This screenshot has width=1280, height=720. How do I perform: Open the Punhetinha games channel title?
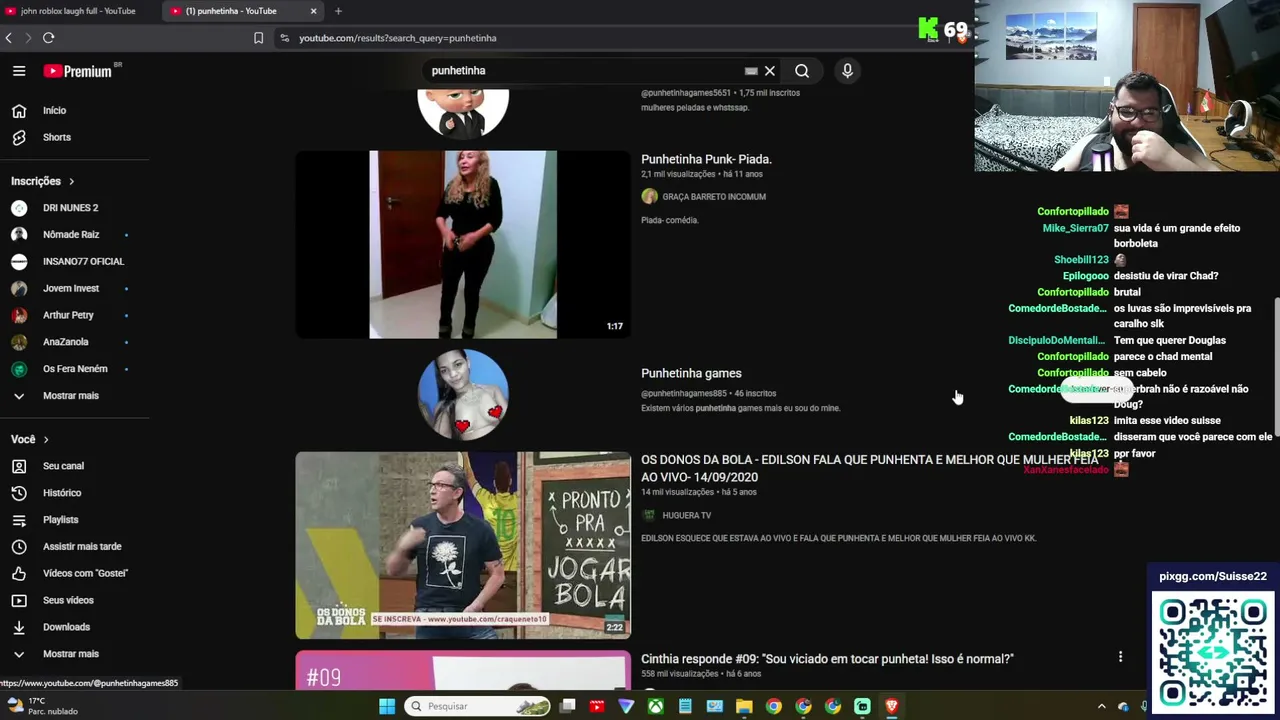click(x=691, y=373)
